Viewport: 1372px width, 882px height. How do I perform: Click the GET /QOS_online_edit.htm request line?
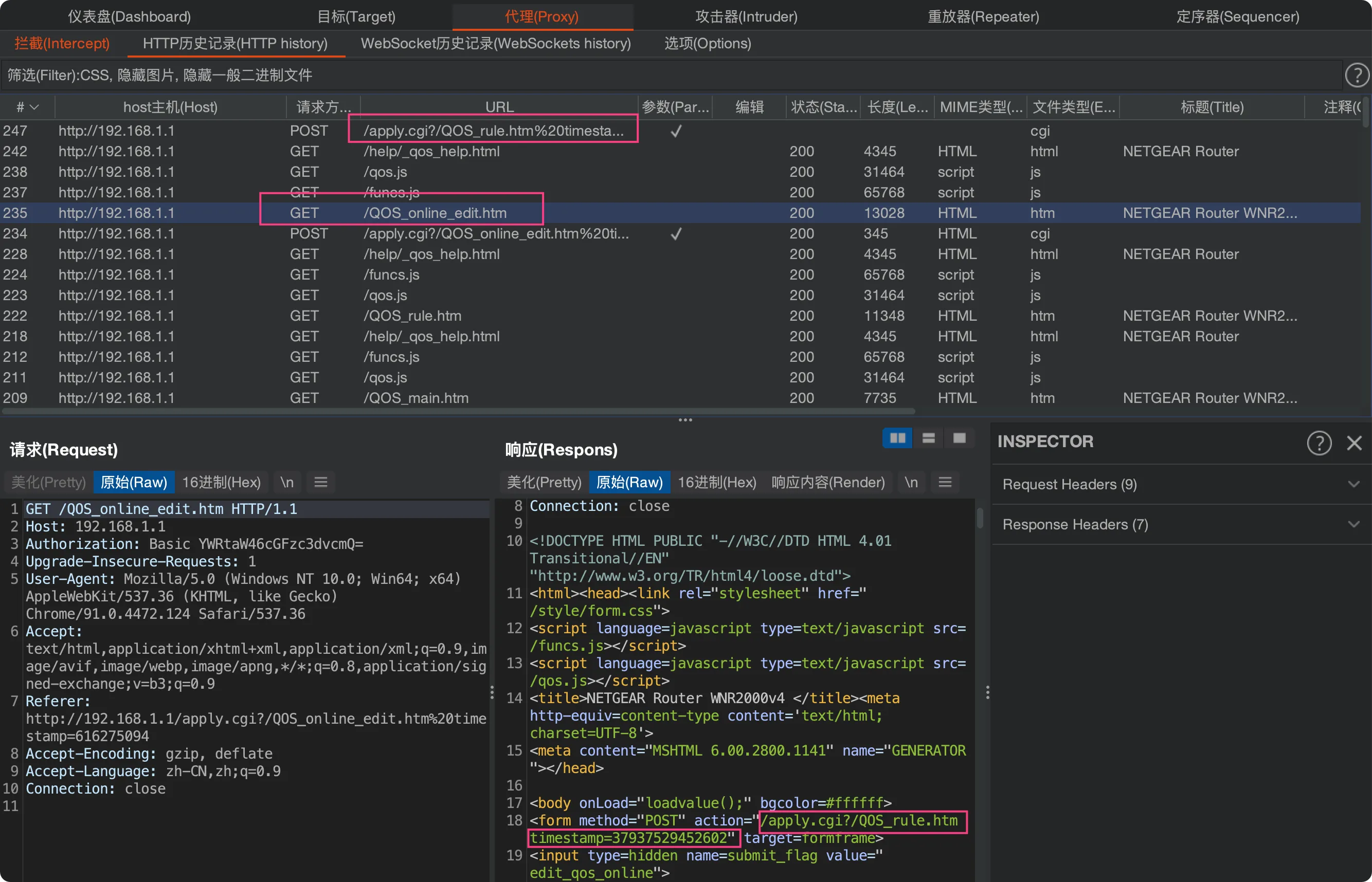pos(161,509)
